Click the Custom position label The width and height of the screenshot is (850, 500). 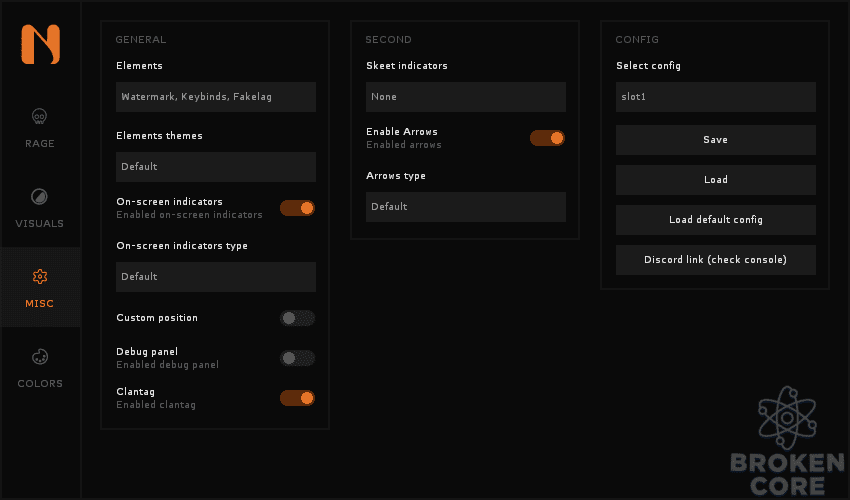tap(157, 318)
